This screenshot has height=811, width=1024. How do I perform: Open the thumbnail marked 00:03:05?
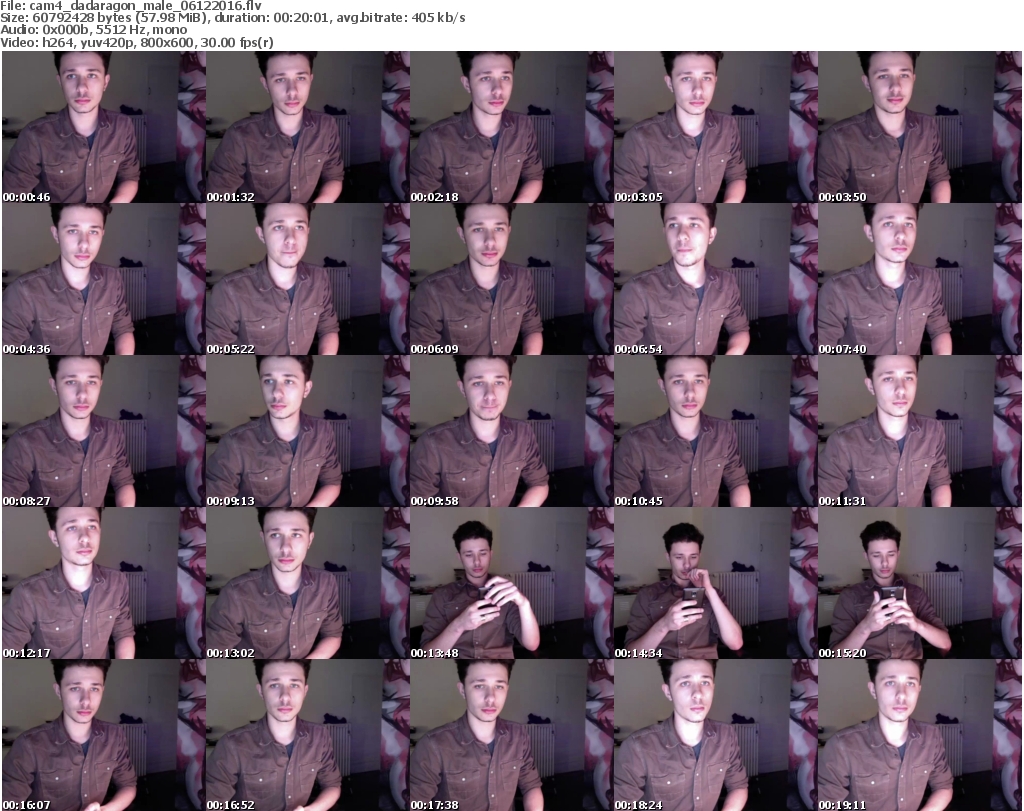[715, 127]
